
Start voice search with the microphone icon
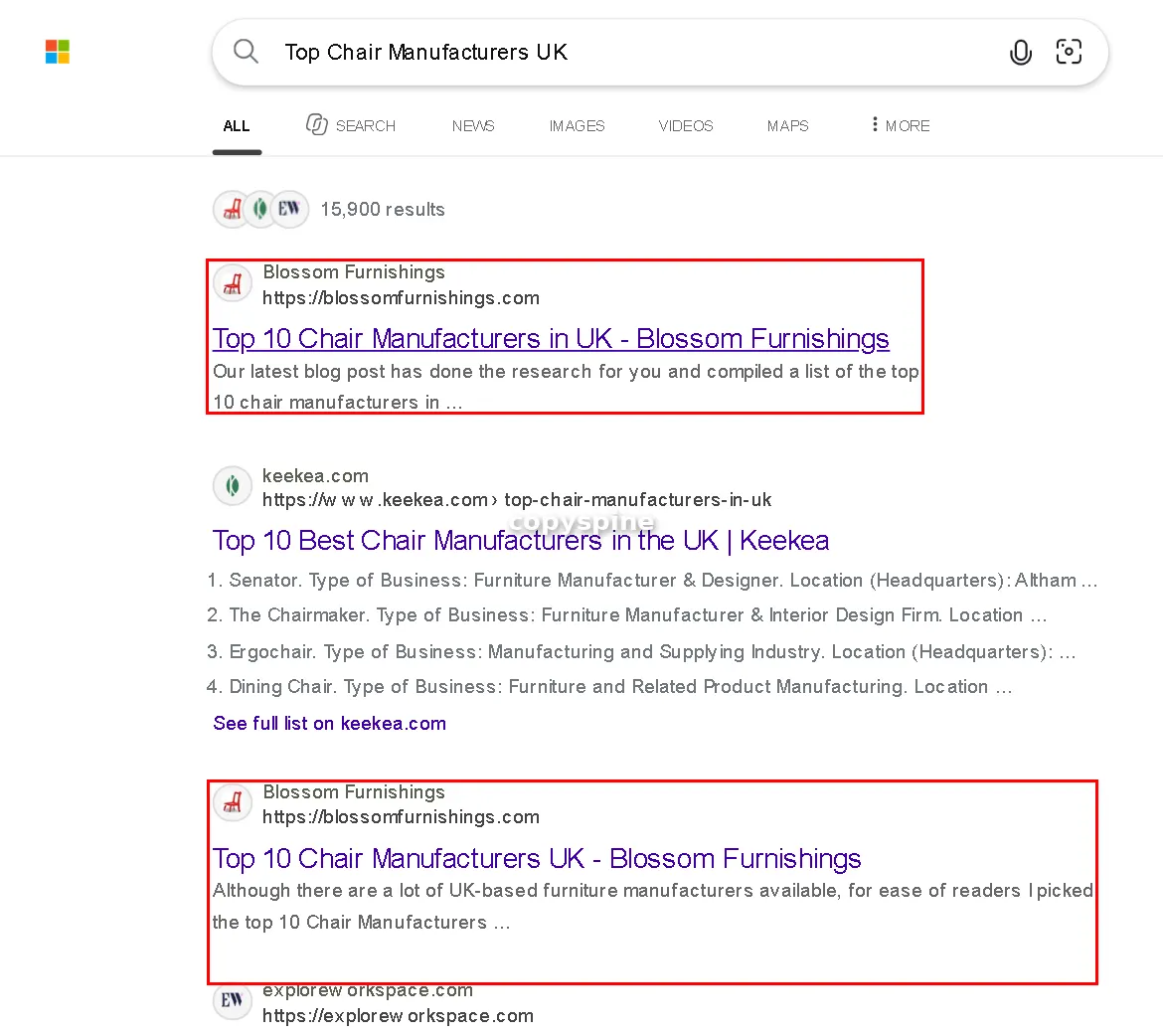1021,52
